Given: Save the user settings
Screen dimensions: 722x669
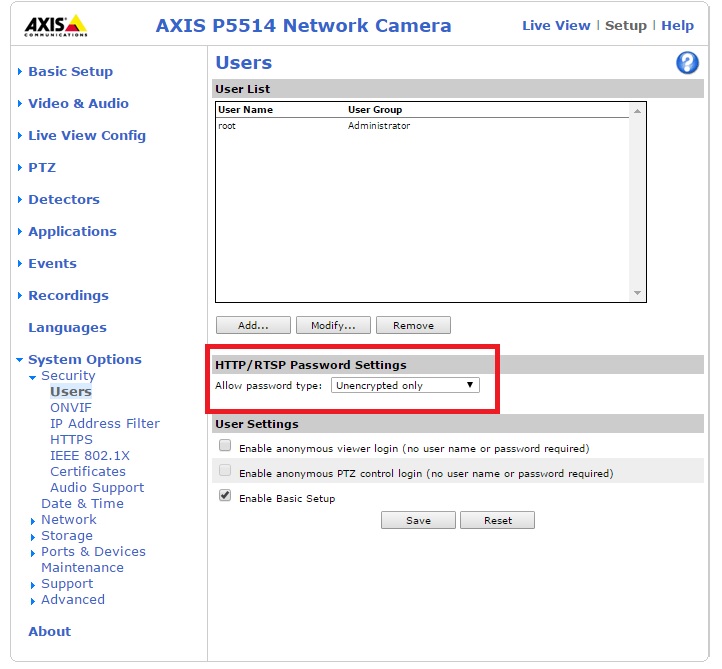Looking at the screenshot, I should 418,520.
